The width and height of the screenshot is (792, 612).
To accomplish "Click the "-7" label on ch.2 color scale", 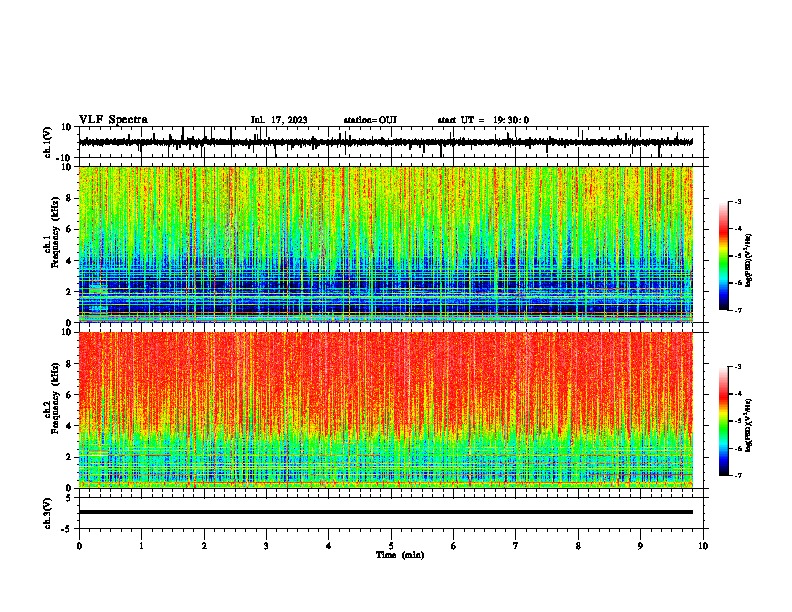I will (738, 475).
